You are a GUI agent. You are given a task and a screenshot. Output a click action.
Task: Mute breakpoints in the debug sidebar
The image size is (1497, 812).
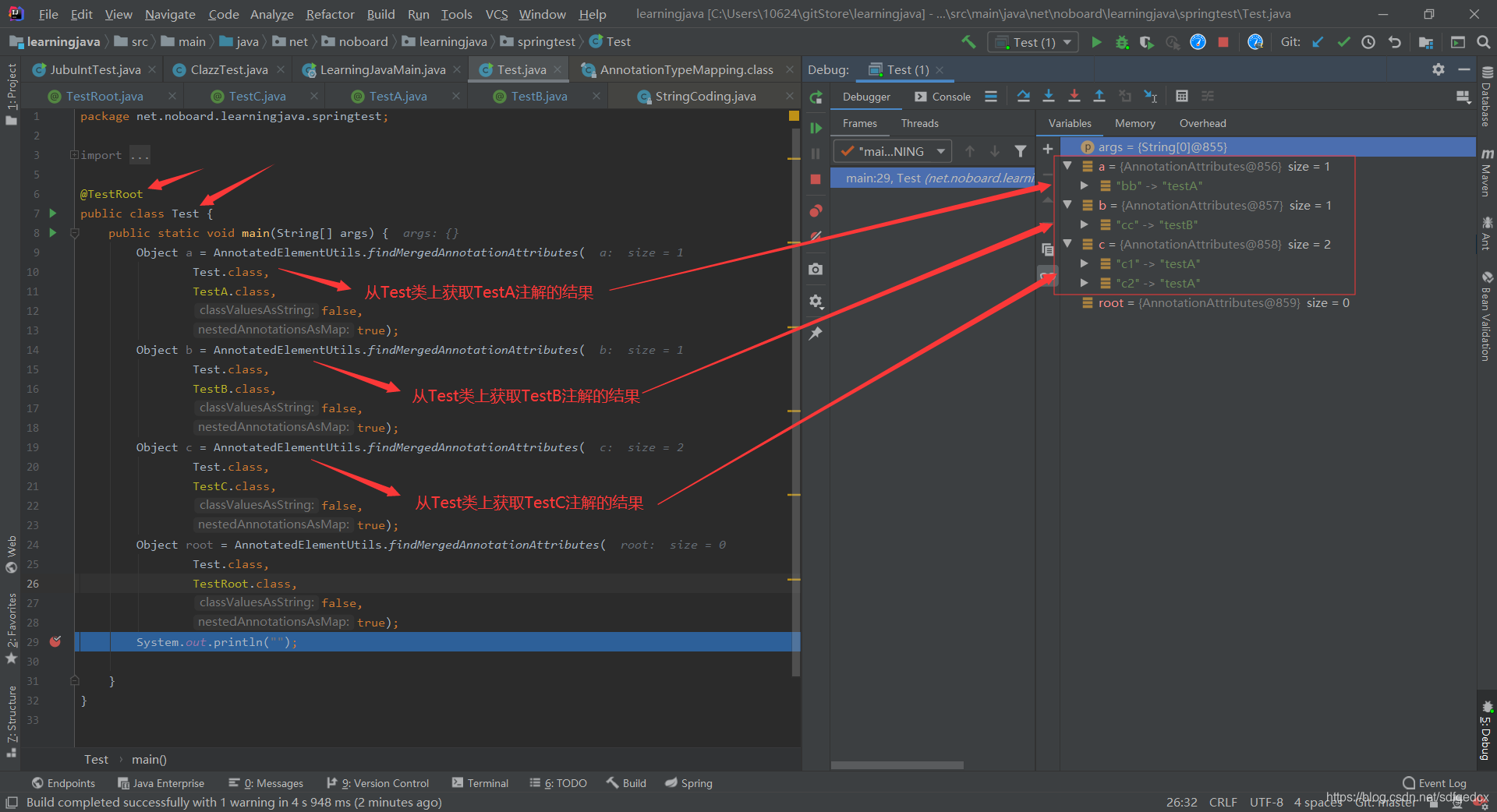[x=816, y=236]
